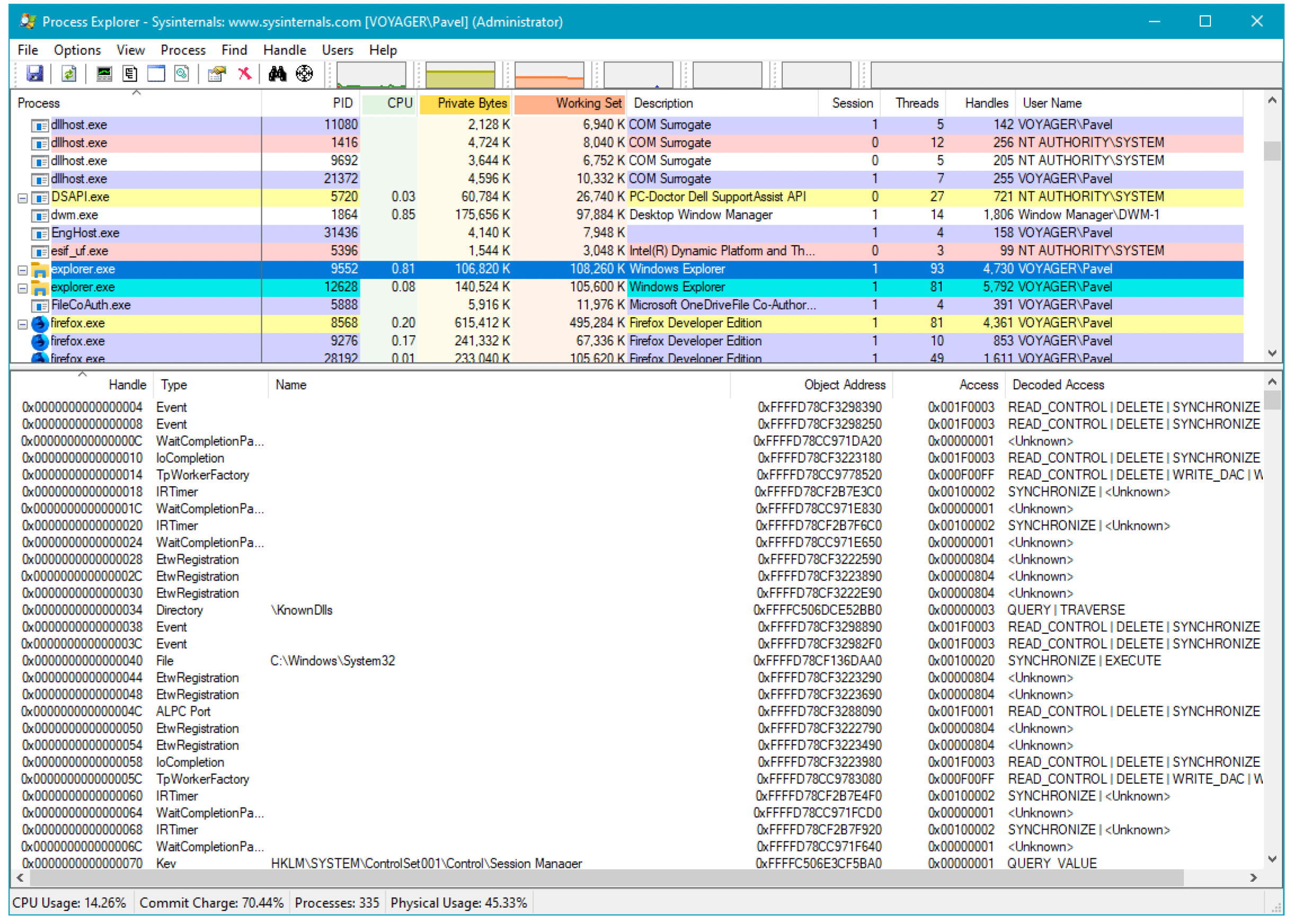The height and width of the screenshot is (924, 1292).
Task: Click the process list scroll-up arrow
Action: (x=1272, y=101)
